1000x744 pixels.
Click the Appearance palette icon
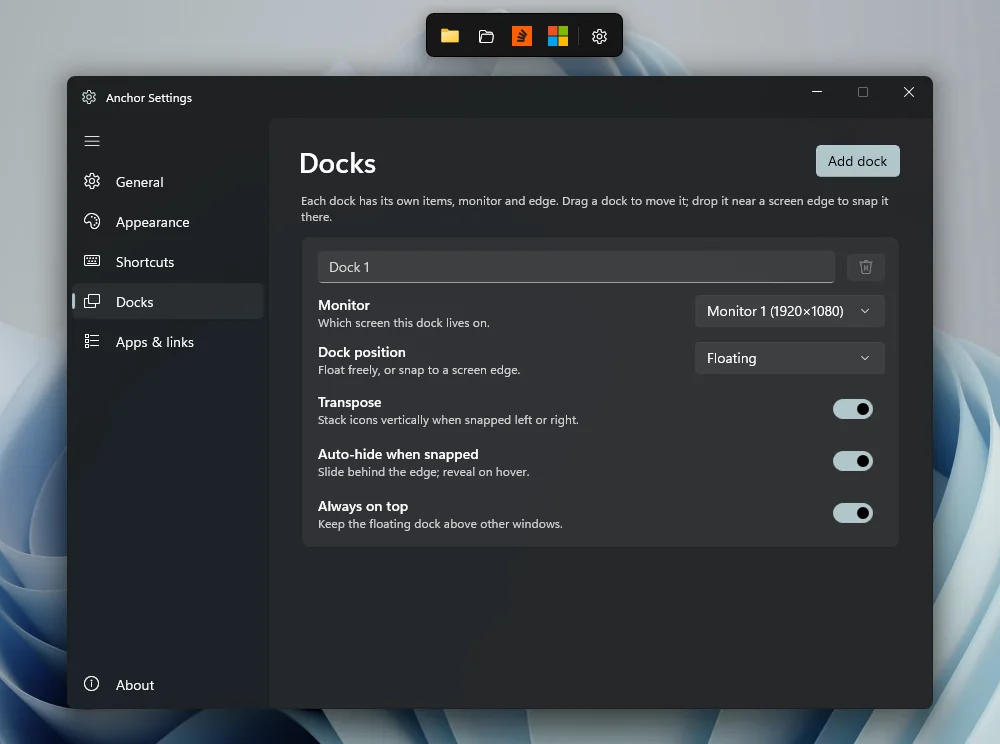click(x=92, y=221)
